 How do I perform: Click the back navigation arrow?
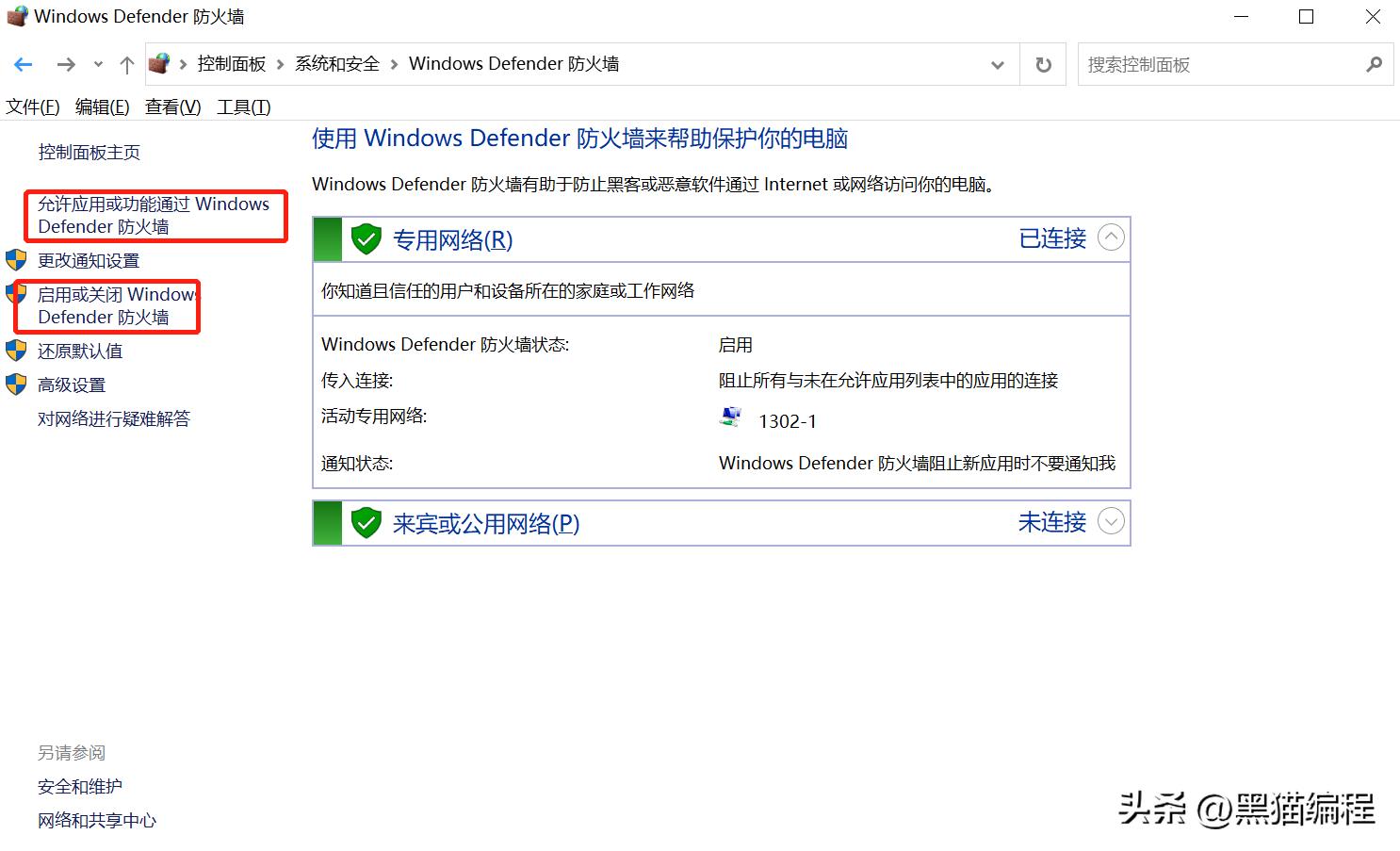point(24,63)
